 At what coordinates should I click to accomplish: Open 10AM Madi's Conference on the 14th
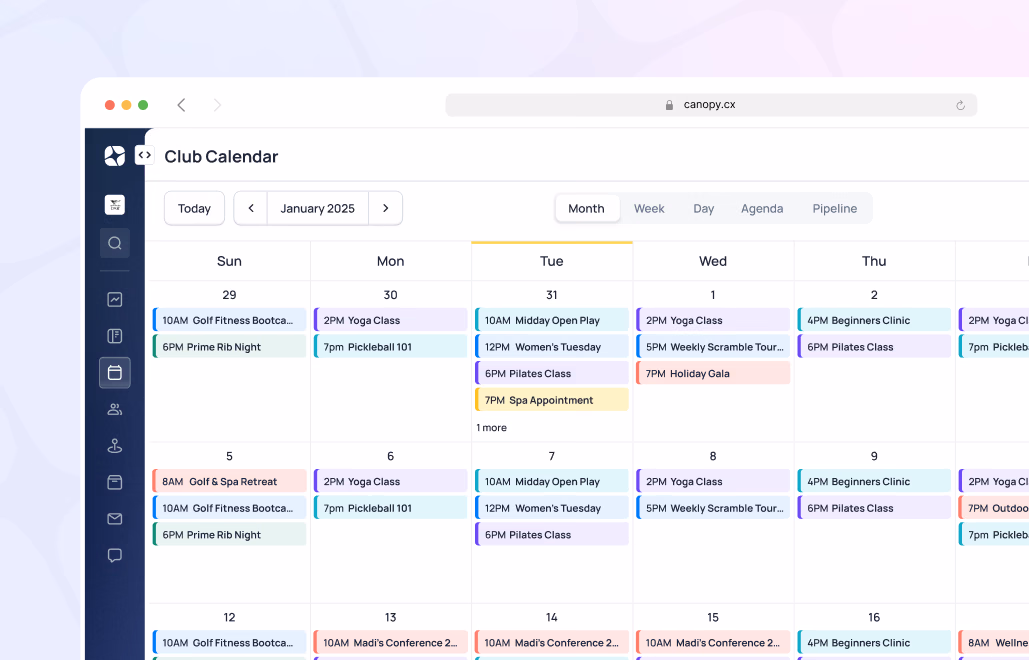click(x=552, y=642)
